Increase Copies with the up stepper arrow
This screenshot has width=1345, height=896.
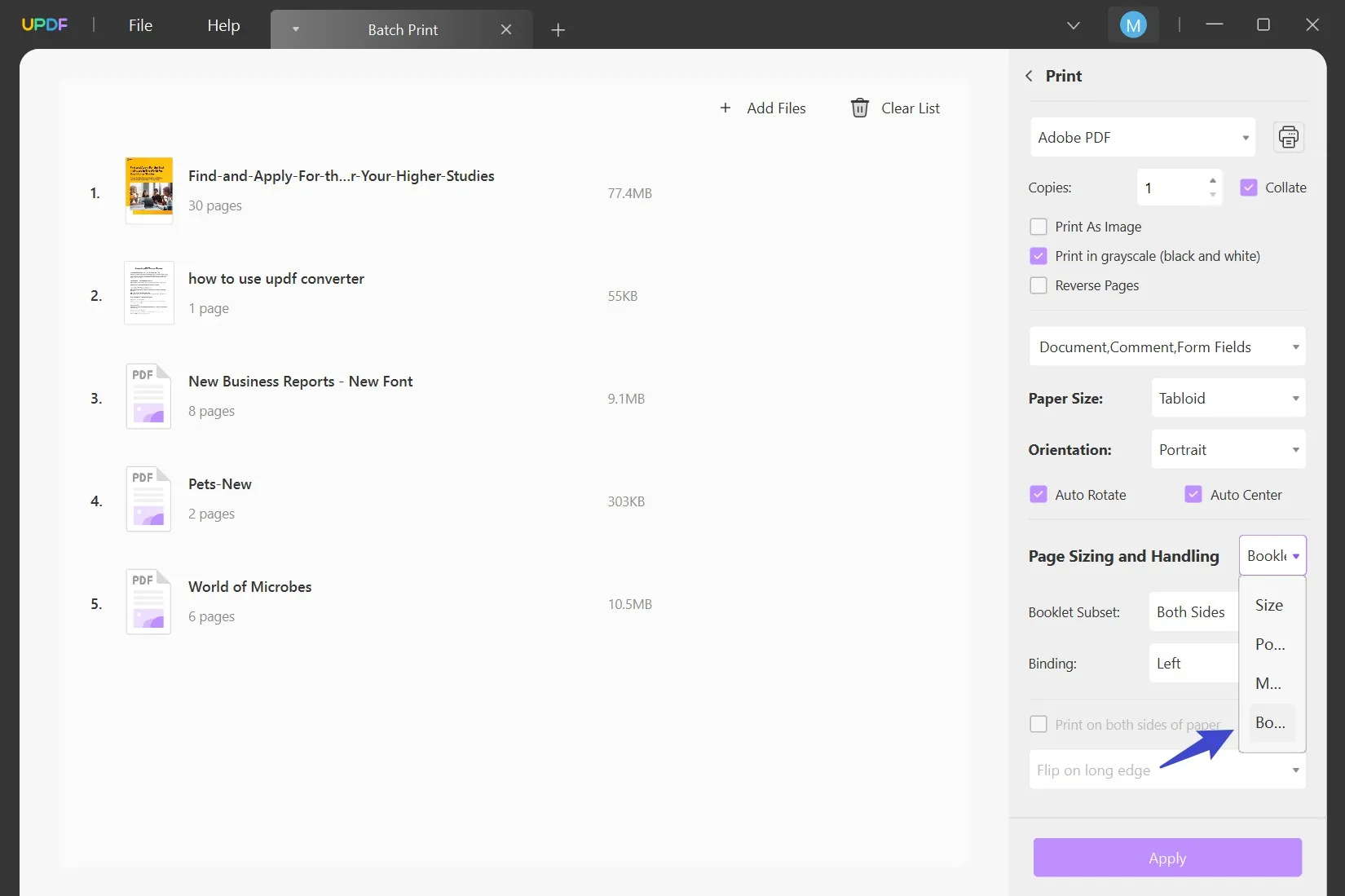(1212, 181)
